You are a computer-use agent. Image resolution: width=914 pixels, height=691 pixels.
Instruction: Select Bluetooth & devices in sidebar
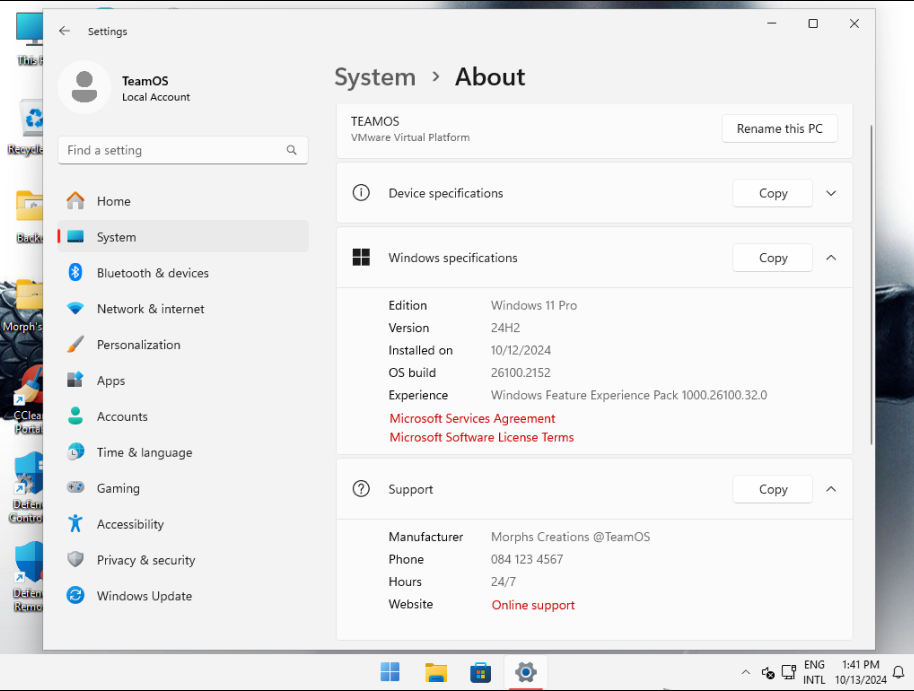[x=183, y=273]
